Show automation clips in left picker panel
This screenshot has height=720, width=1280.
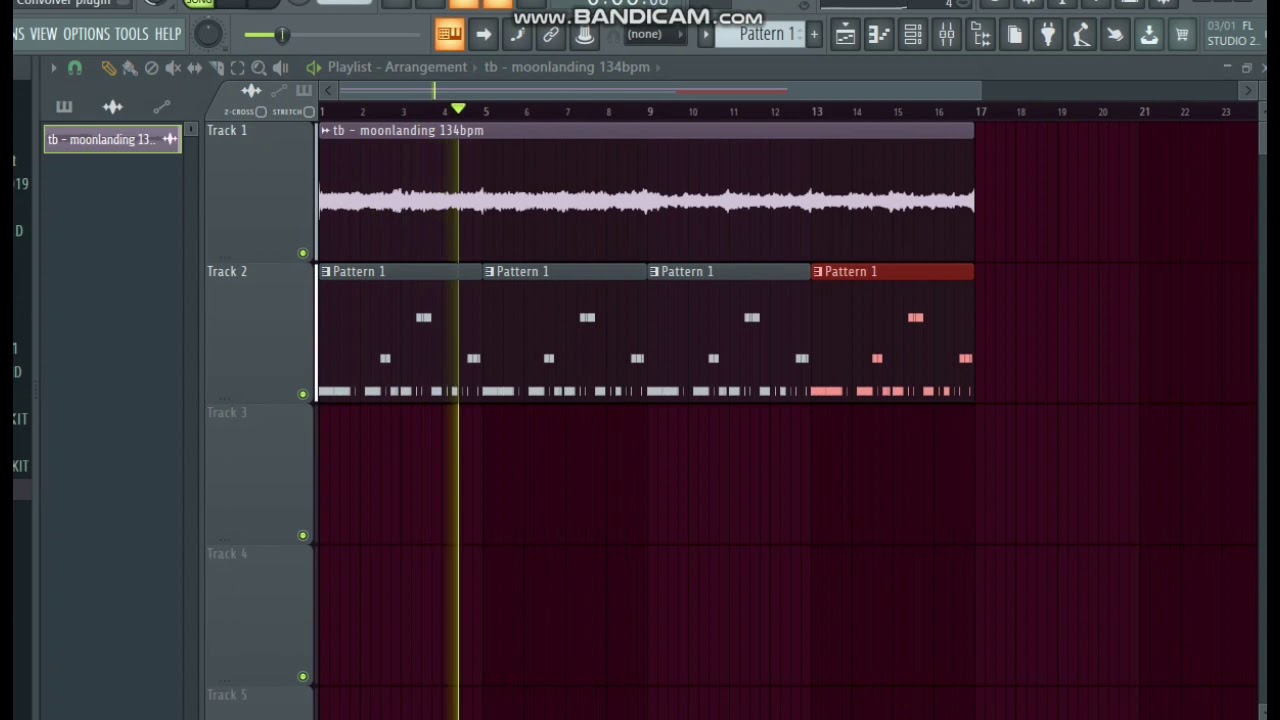pos(162,107)
